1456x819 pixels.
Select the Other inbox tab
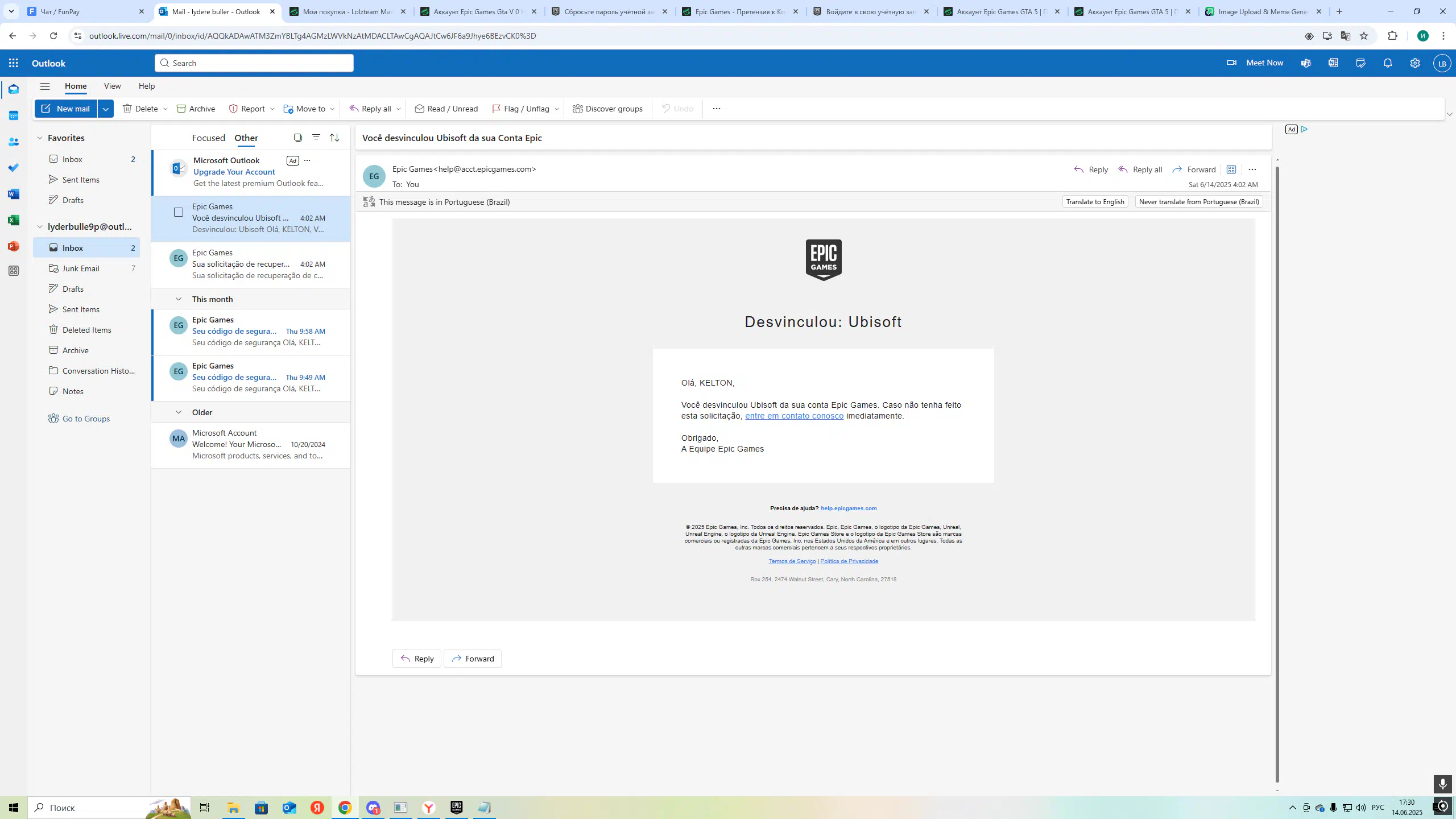point(246,138)
